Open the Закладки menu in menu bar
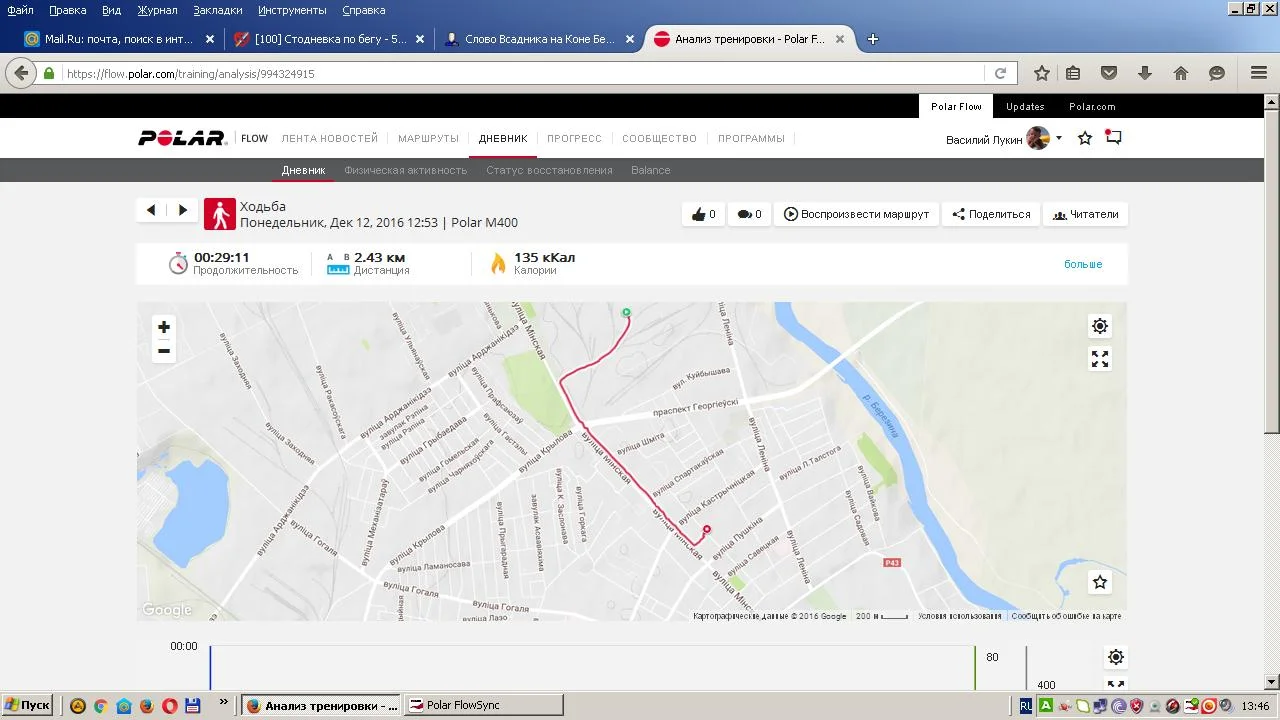Image resolution: width=1280 pixels, height=720 pixels. (218, 10)
